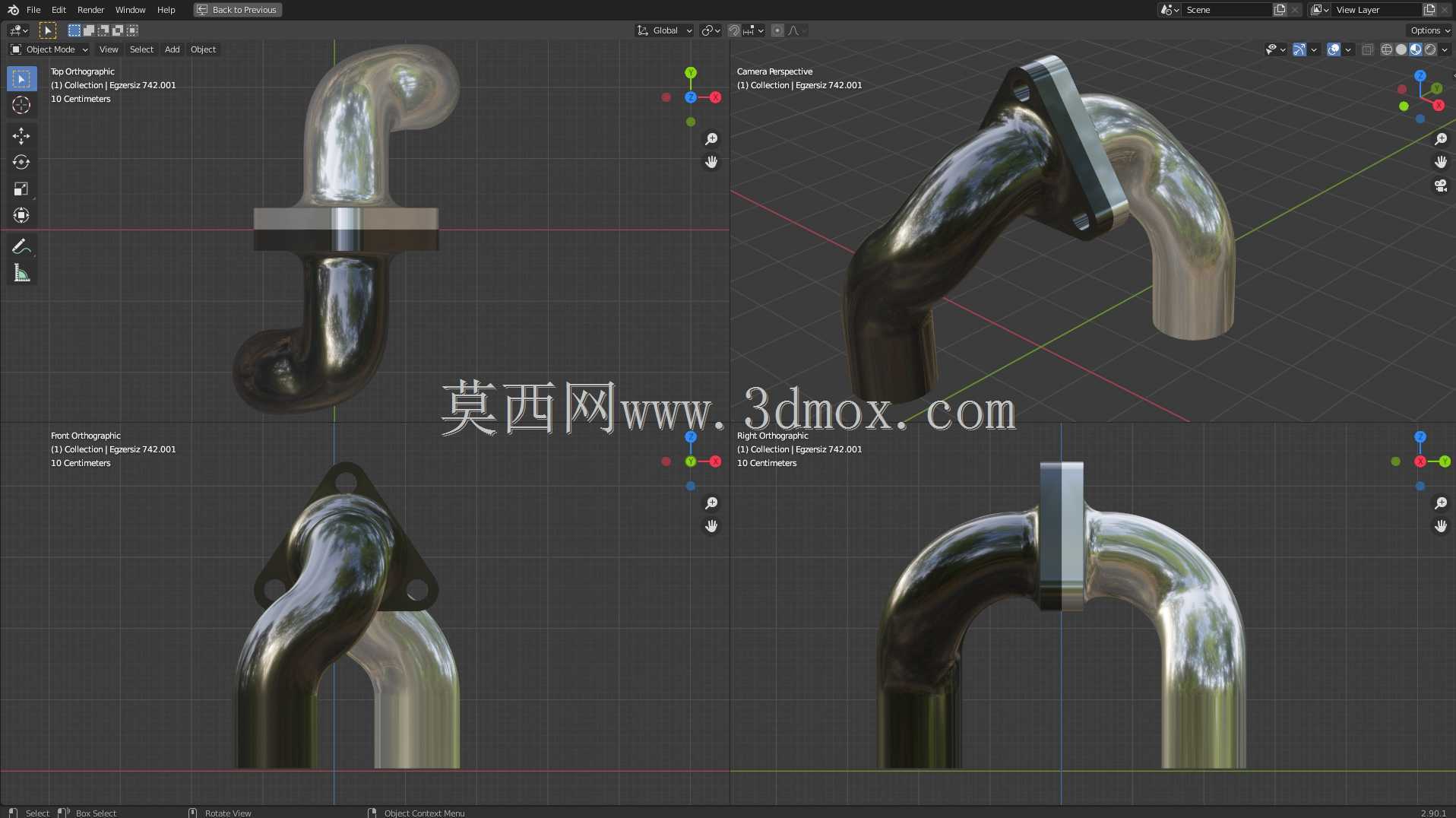Click zoom icon in Top Orthographic view

pyautogui.click(x=711, y=139)
